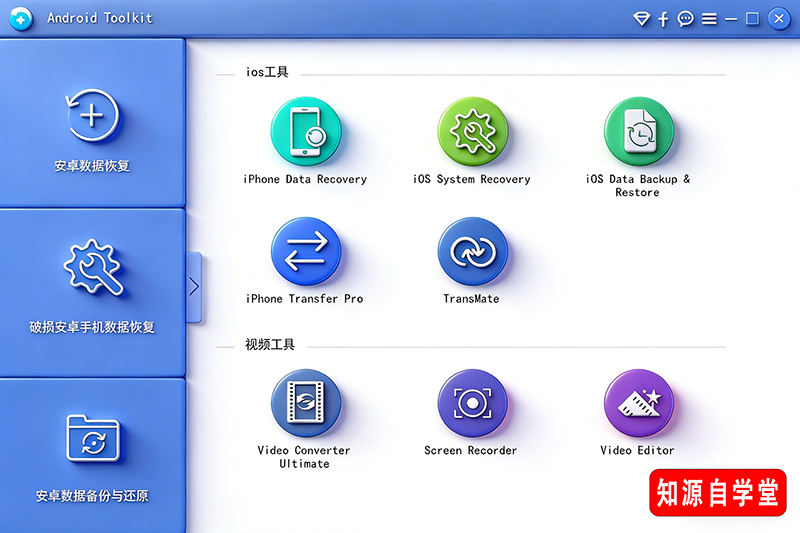This screenshot has height=533, width=800.
Task: Open iPhone Data Recovery tool icon
Action: (x=306, y=131)
